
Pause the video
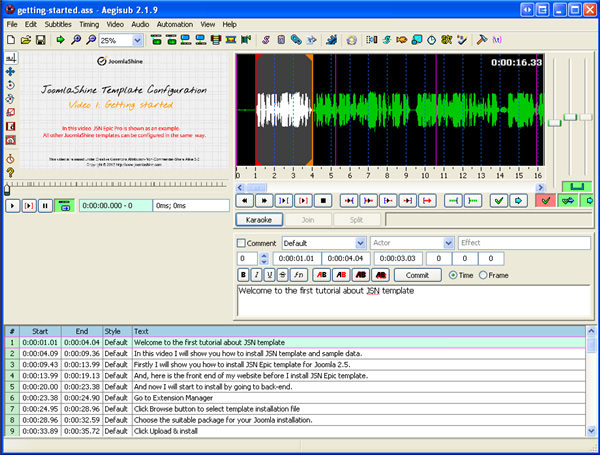45,206
